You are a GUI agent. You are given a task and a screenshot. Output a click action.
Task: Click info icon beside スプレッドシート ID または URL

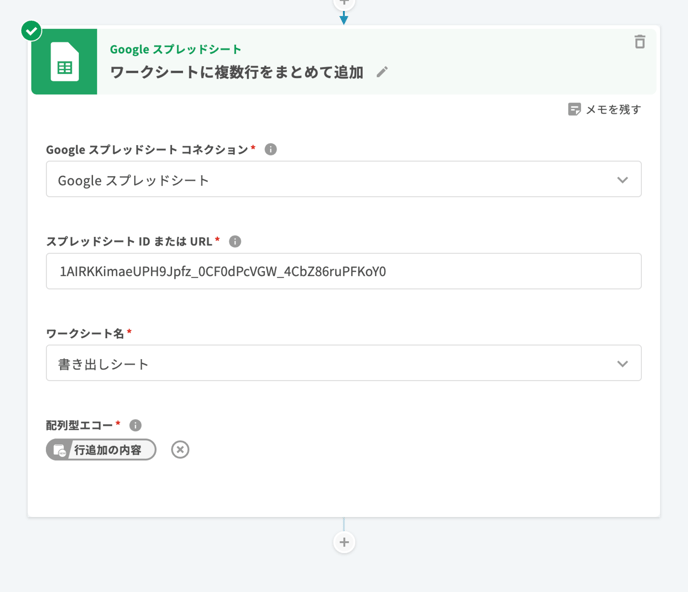235,241
